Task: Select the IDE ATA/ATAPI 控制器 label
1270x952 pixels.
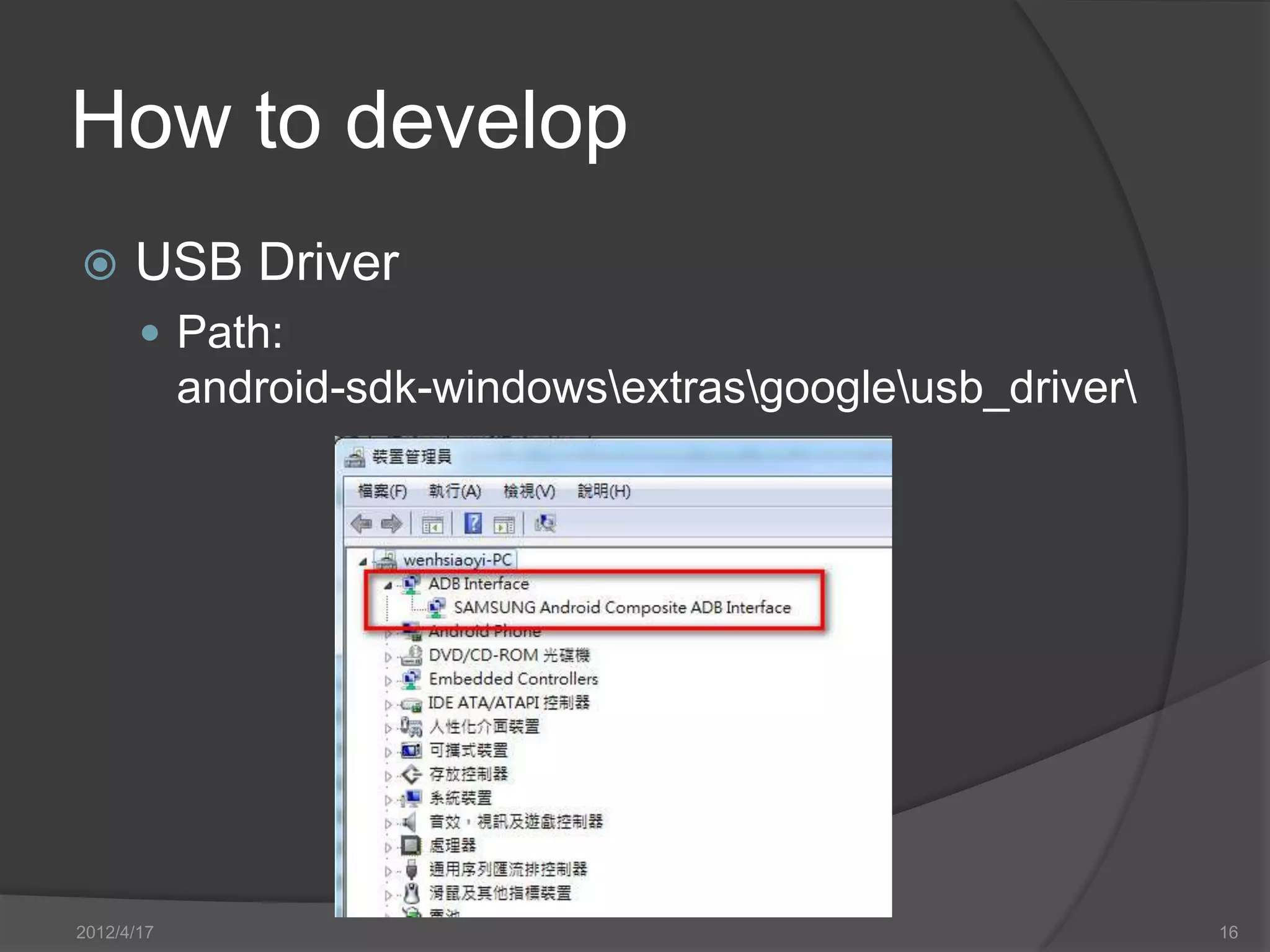Action: click(x=508, y=703)
